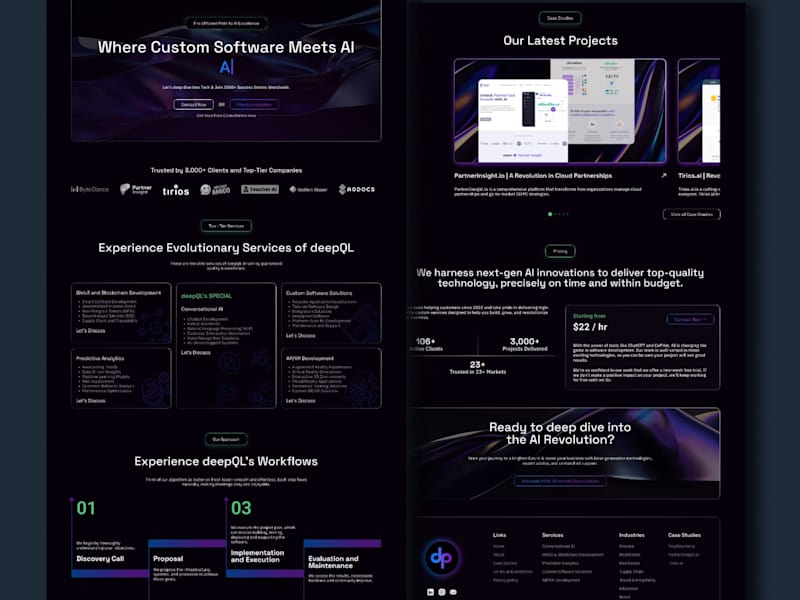Viewport: 800px width, 600px height.
Task: Click AR/VR Development in footer Services
Action: click(x=561, y=580)
